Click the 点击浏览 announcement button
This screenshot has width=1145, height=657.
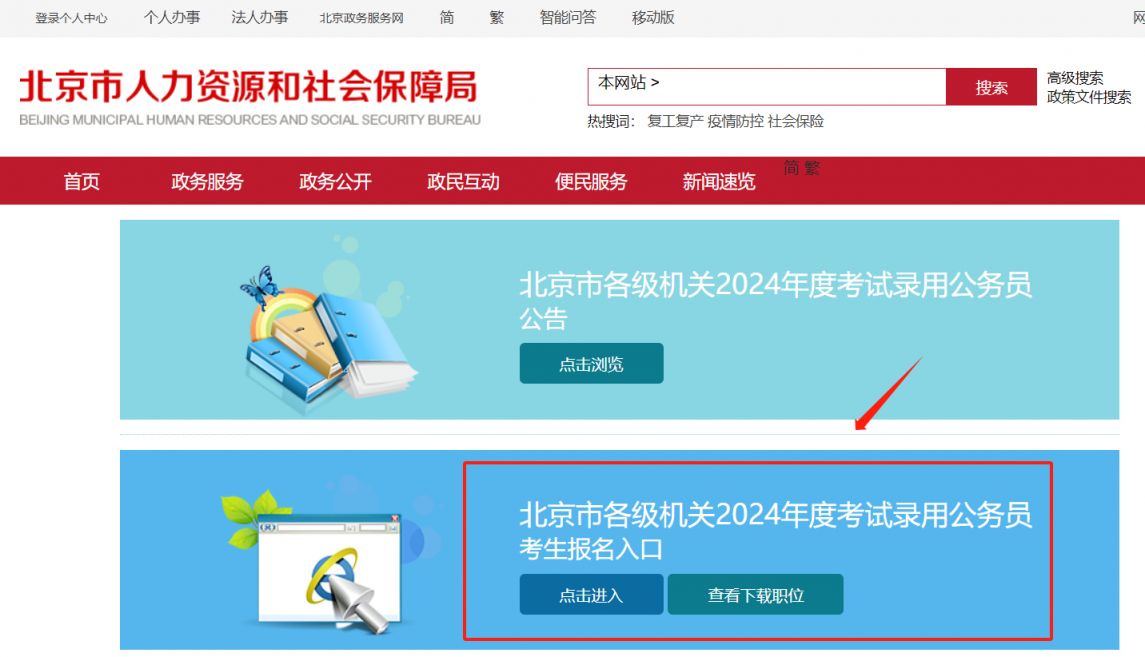click(591, 364)
